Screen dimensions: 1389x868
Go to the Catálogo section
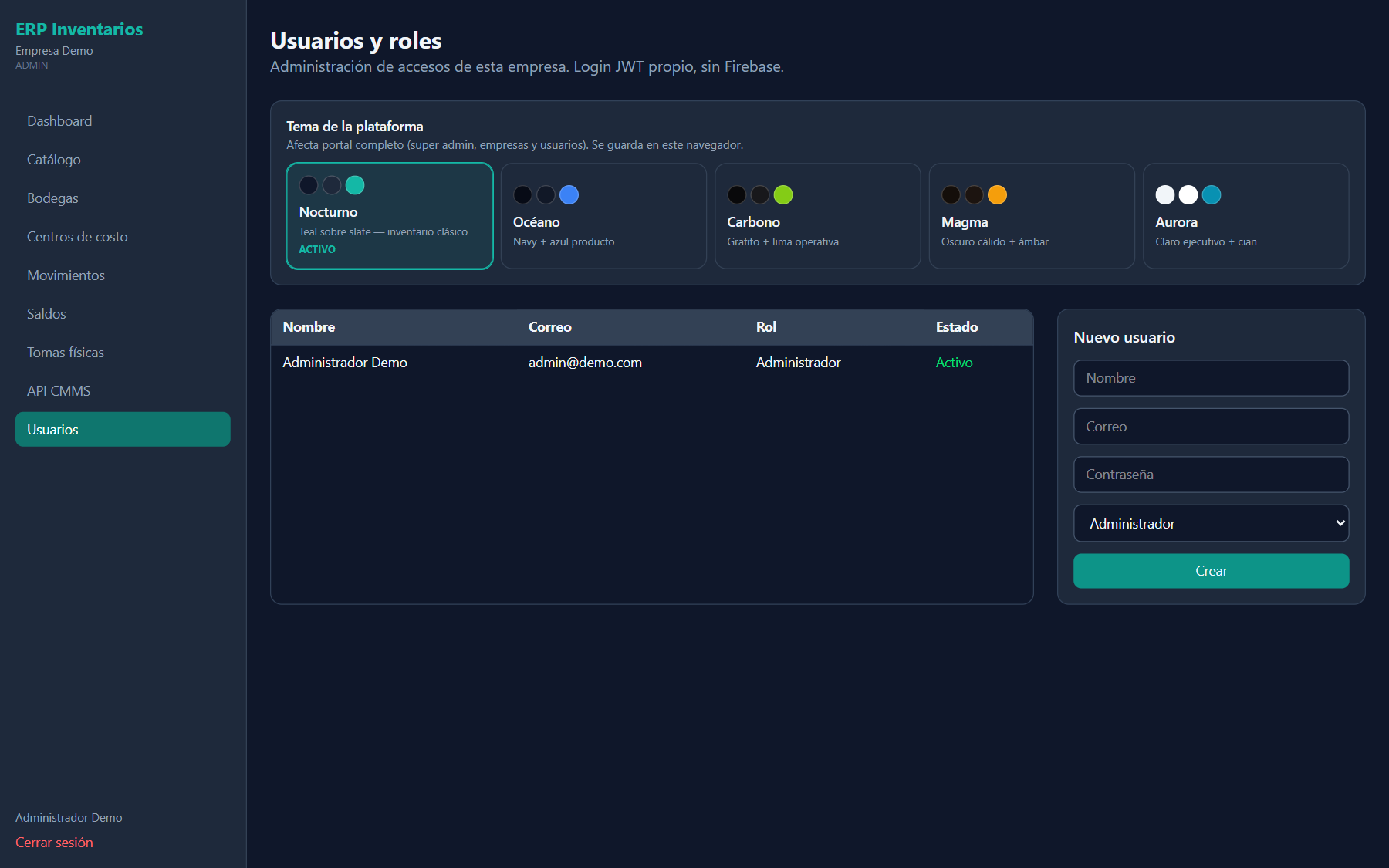click(x=123, y=160)
